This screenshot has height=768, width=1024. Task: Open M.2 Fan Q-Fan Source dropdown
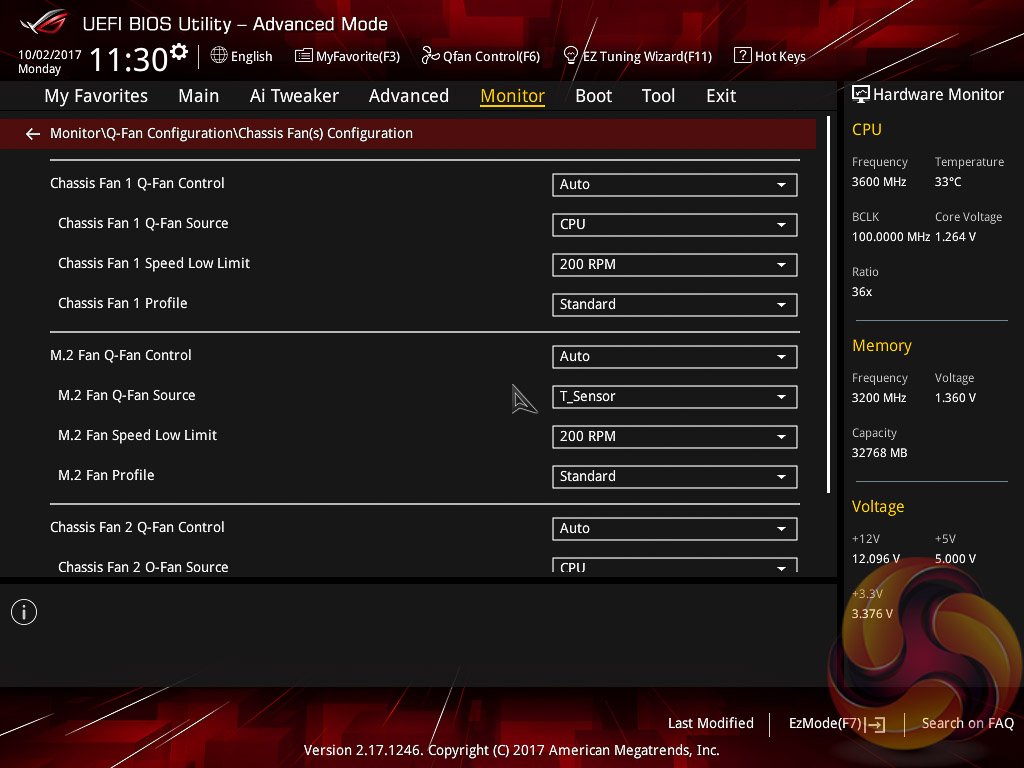pyautogui.click(x=675, y=396)
